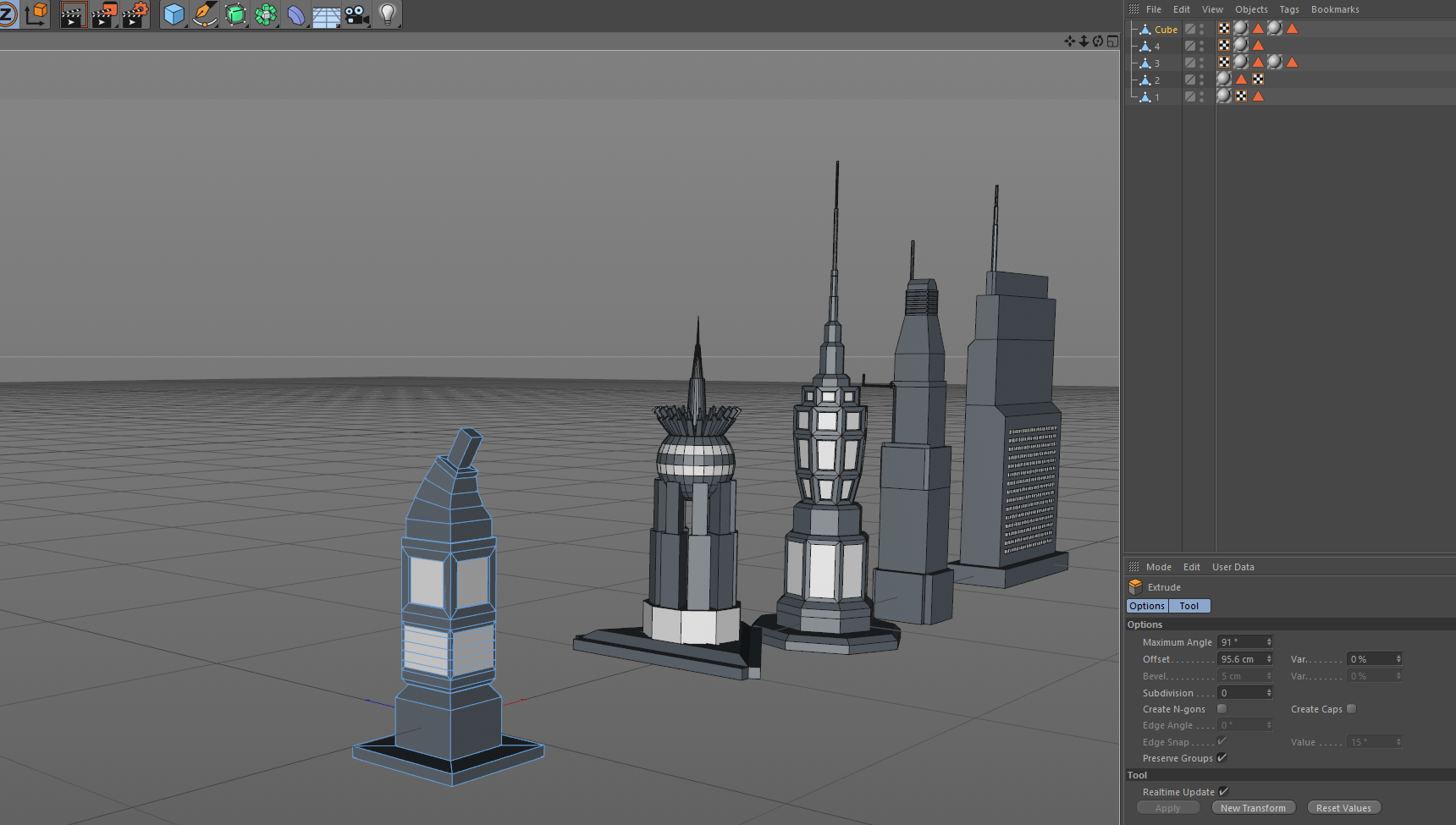Toggle layer square for object 2

coord(1189,80)
